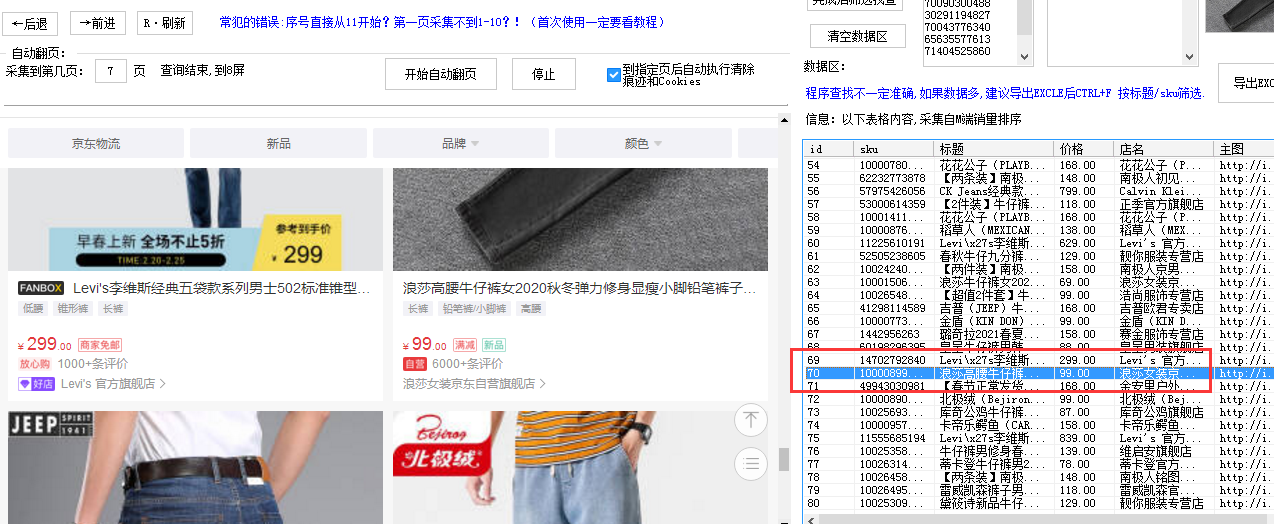
Task: Click the back-to-top arrow icon
Action: (750, 419)
